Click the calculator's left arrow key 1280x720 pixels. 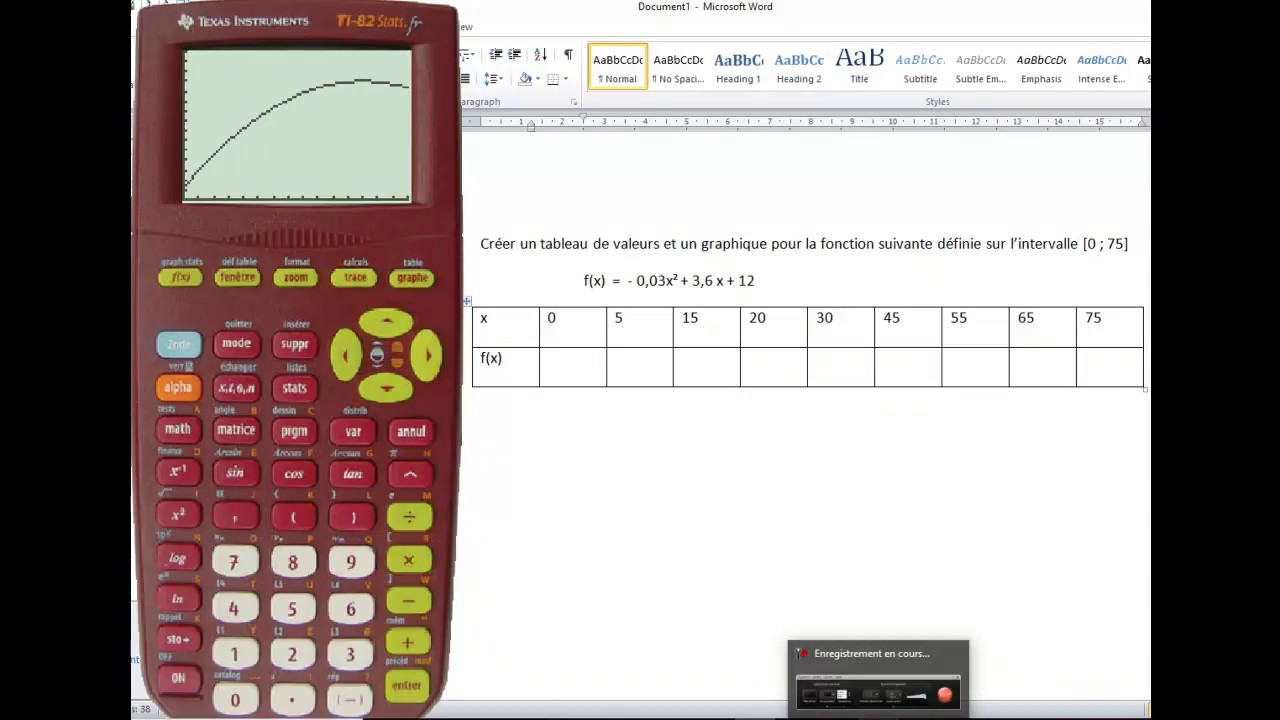[x=345, y=355]
